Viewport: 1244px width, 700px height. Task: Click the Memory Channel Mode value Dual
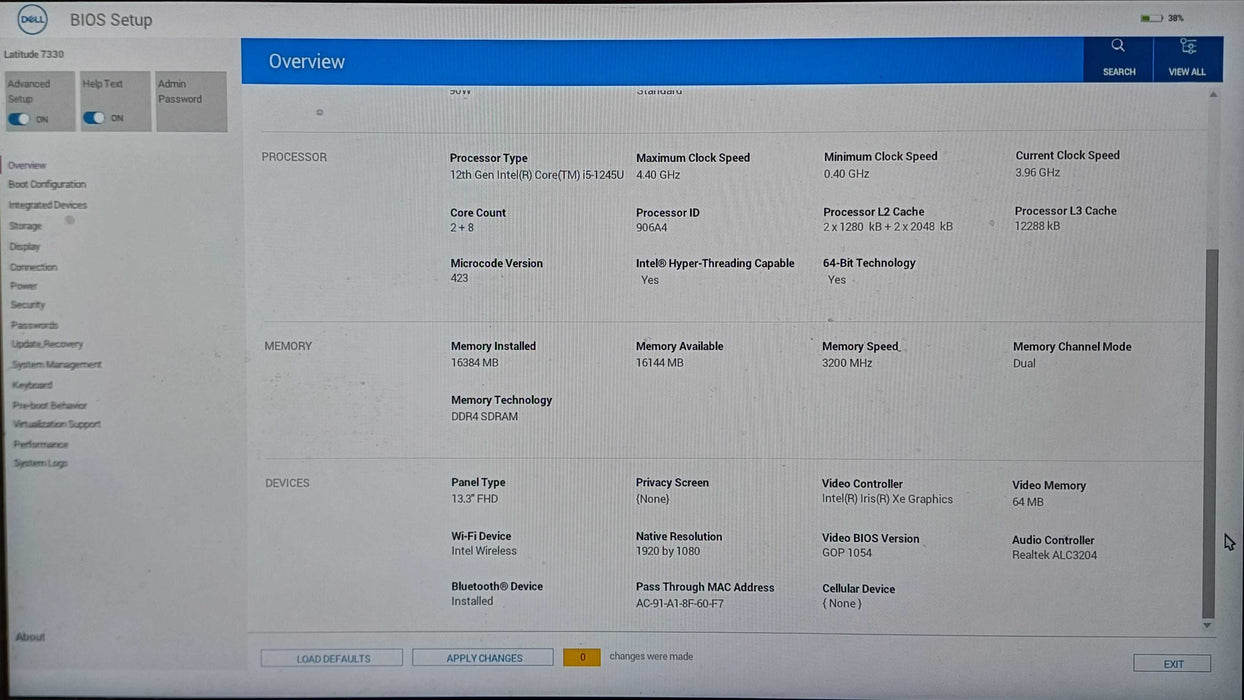click(x=1024, y=364)
